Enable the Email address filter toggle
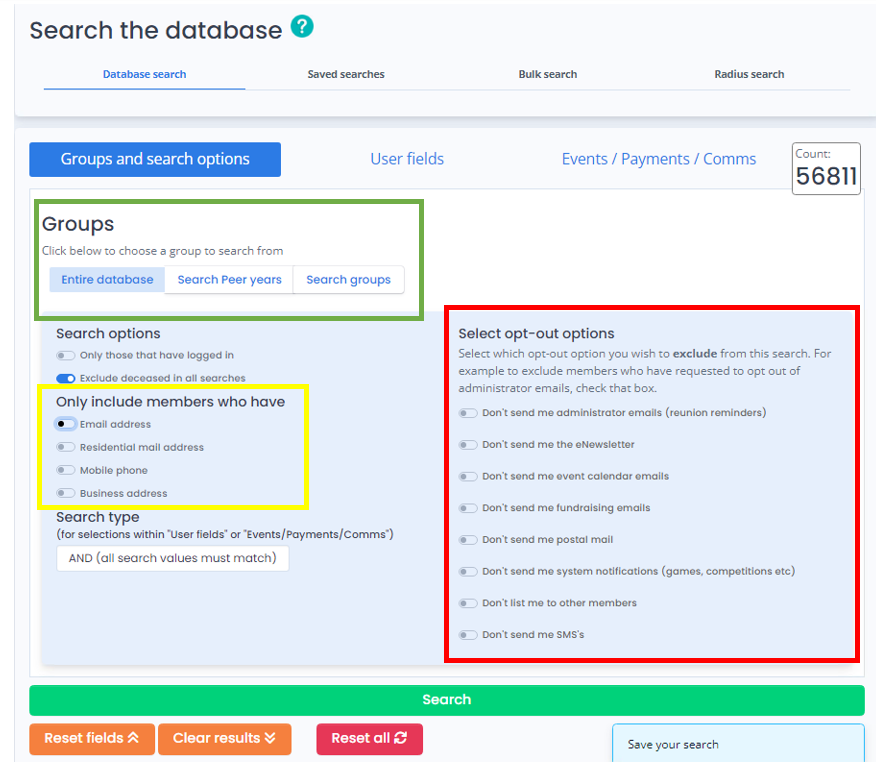Image resolution: width=876 pixels, height=762 pixels. [x=66, y=424]
